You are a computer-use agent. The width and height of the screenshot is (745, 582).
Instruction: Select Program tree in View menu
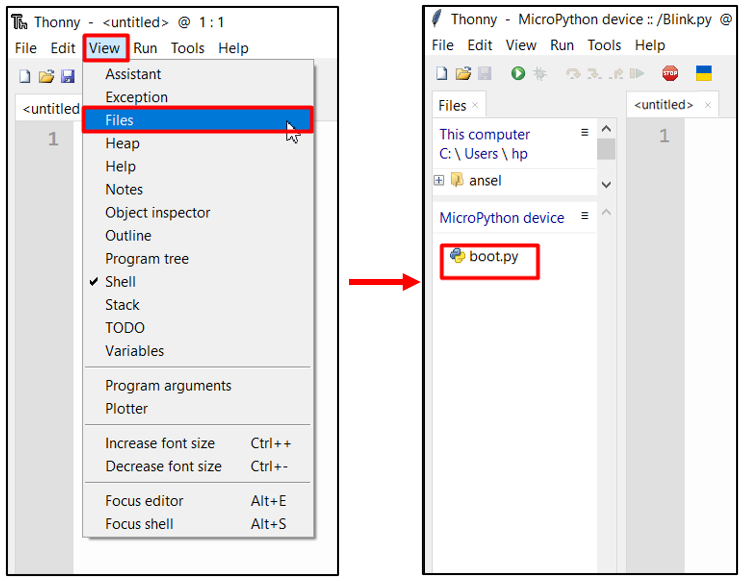pyautogui.click(x=198, y=258)
